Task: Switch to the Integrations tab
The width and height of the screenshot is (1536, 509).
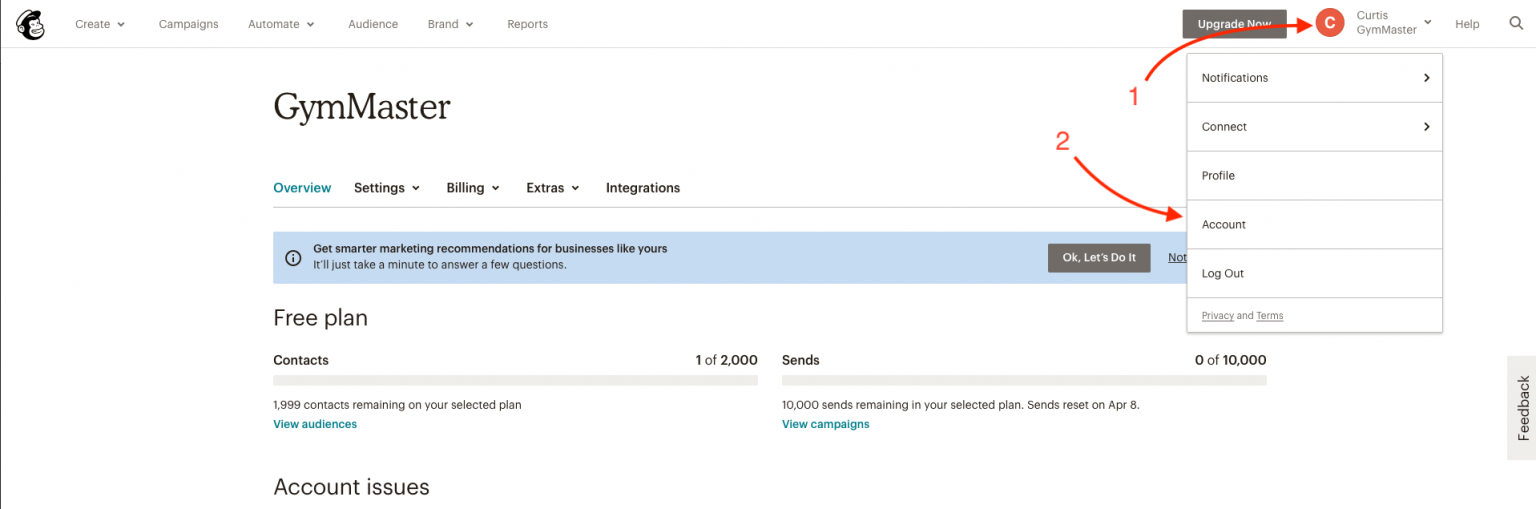Action: pos(642,188)
